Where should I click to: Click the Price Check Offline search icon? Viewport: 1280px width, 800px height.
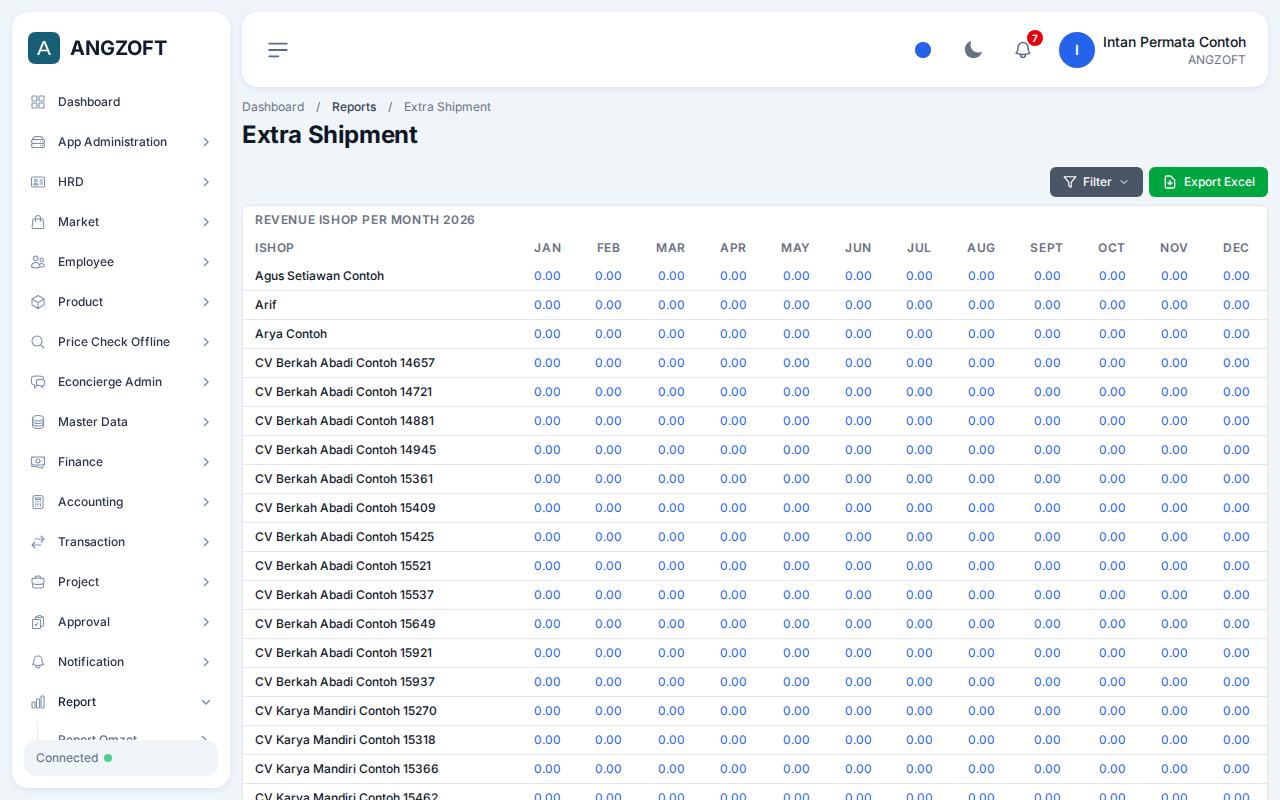[38, 342]
